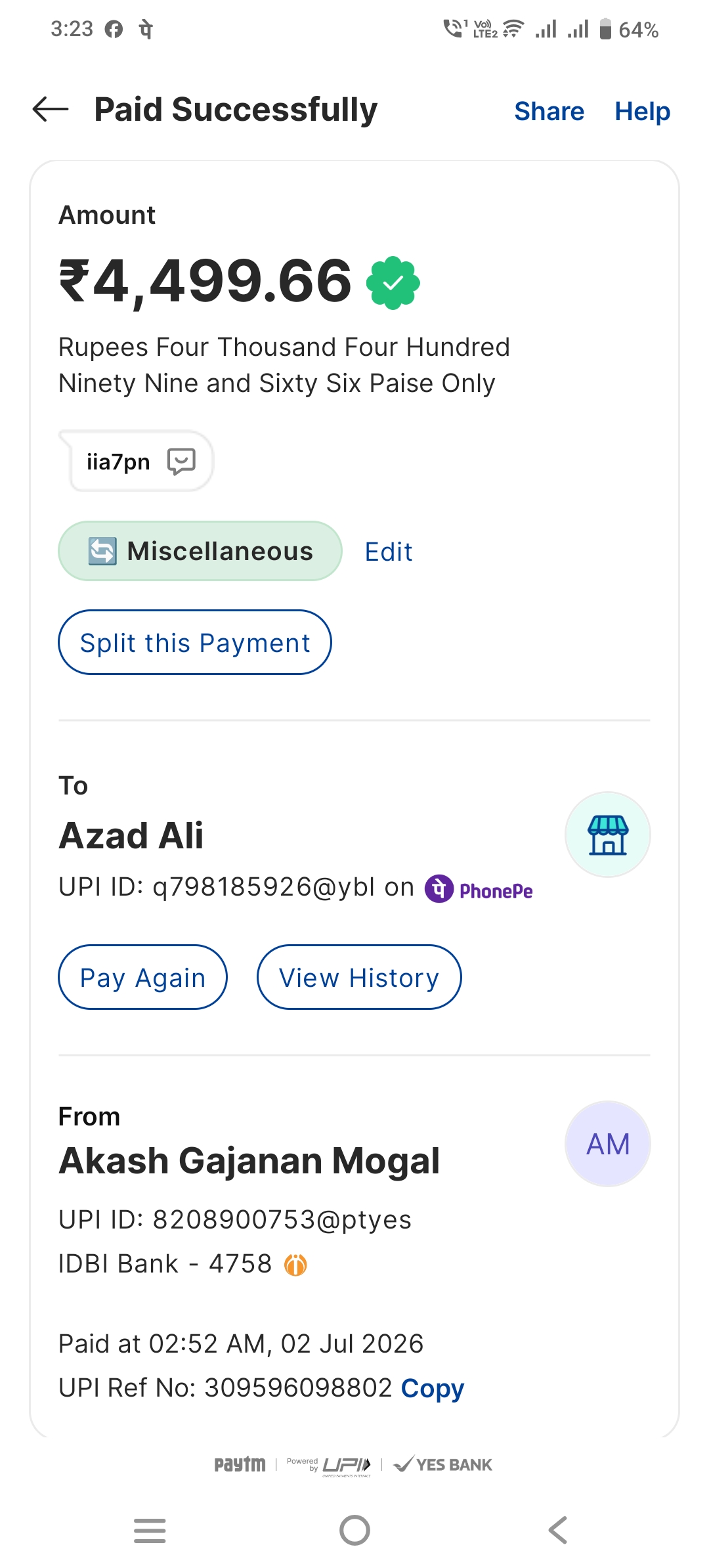The image size is (709, 1568).
Task: Open Help for this payment
Action: coord(642,111)
